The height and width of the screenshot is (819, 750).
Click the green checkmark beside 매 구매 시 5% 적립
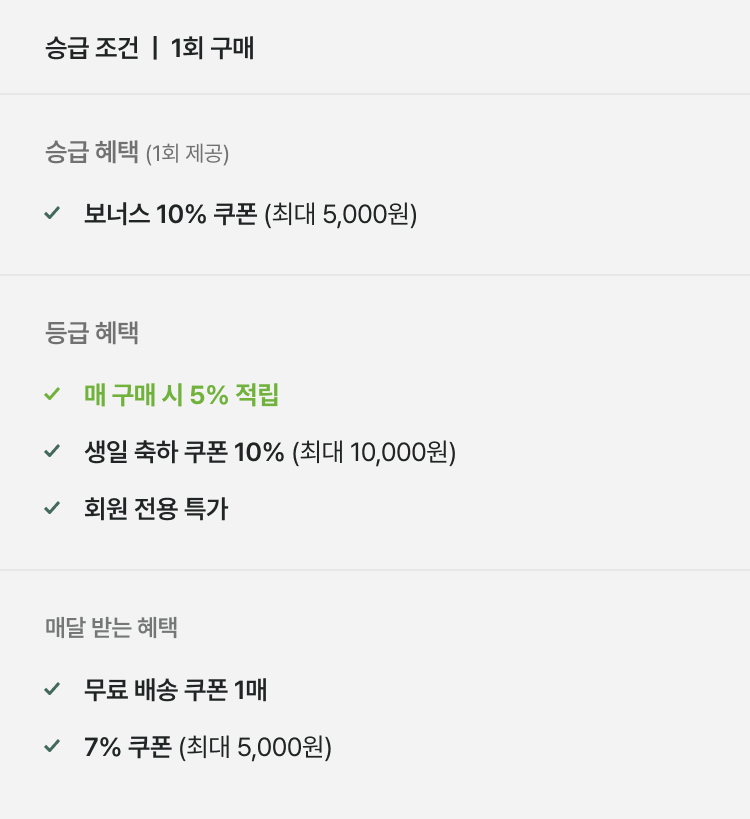coord(53,395)
